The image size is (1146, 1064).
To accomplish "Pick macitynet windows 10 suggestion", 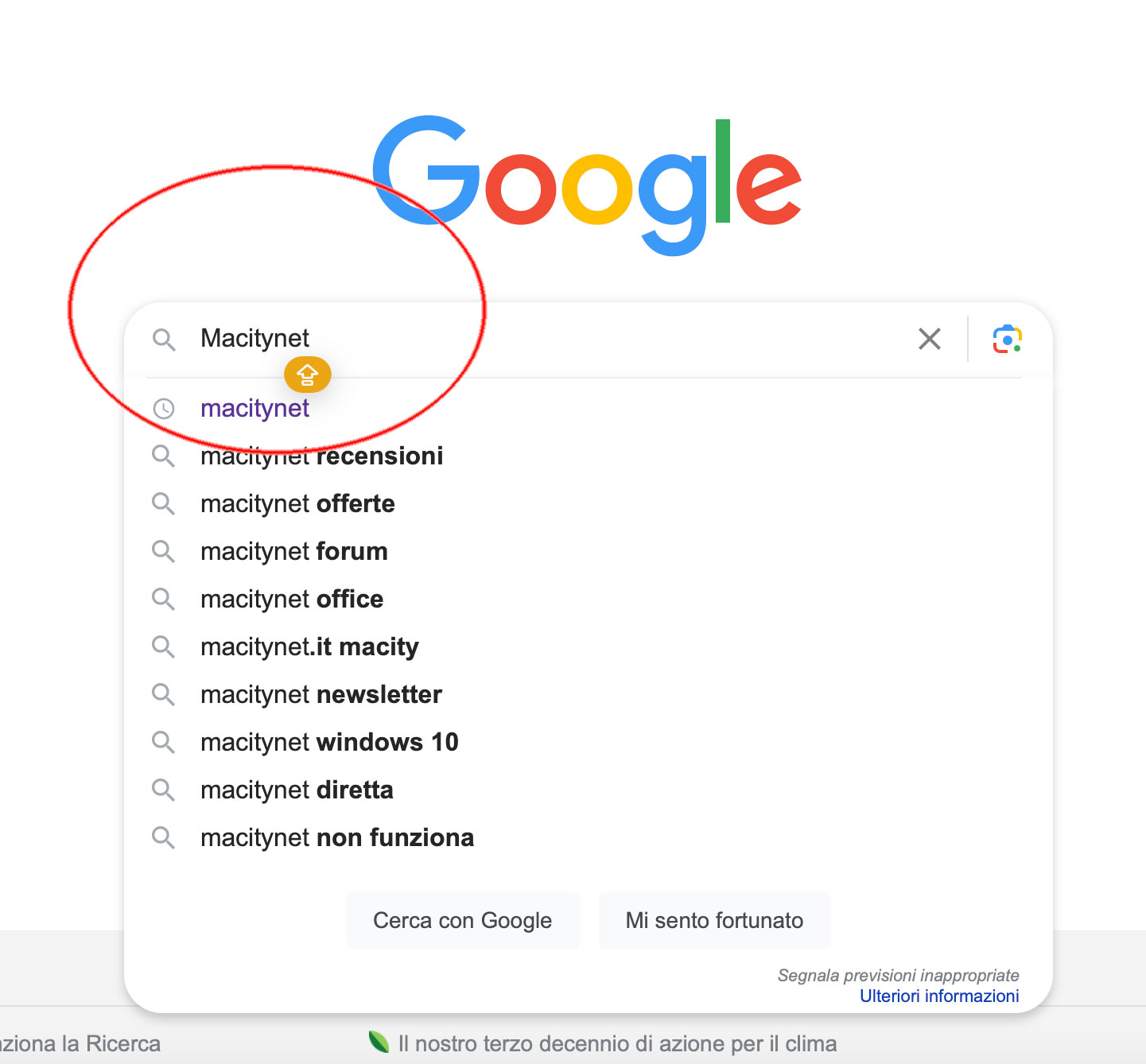I will click(x=329, y=743).
